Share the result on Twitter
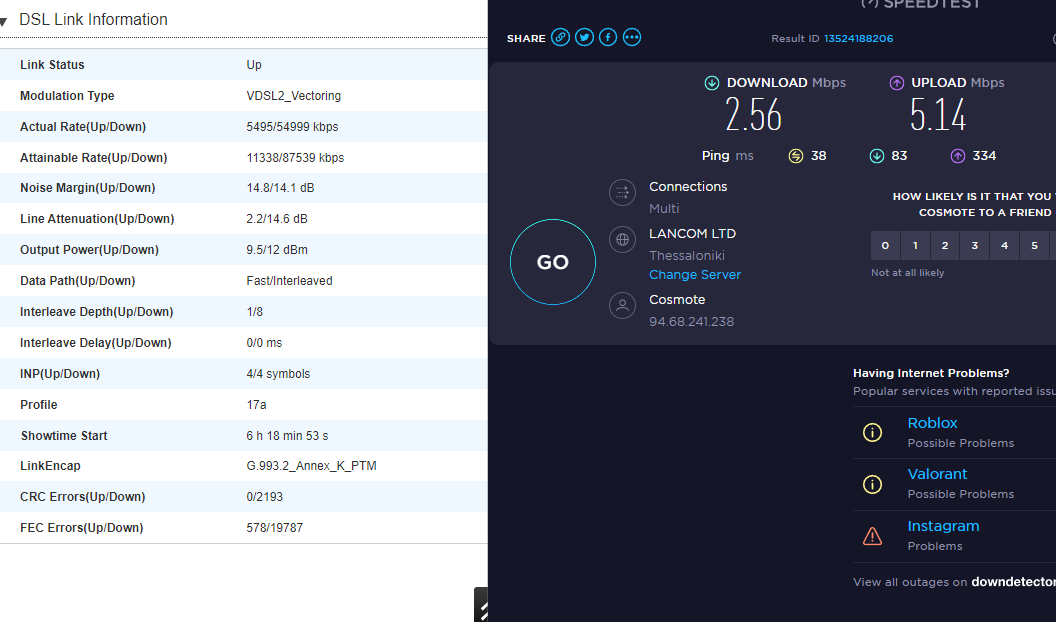The width and height of the screenshot is (1056, 622). coord(584,38)
